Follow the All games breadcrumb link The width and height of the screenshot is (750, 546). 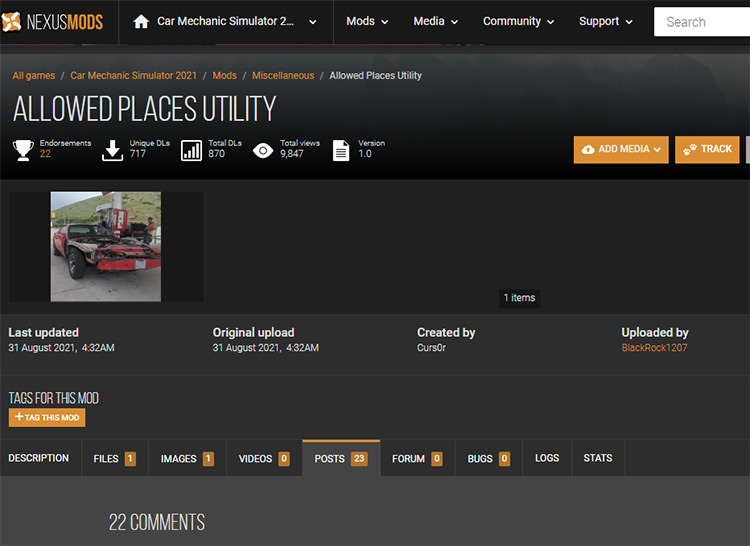(33, 76)
